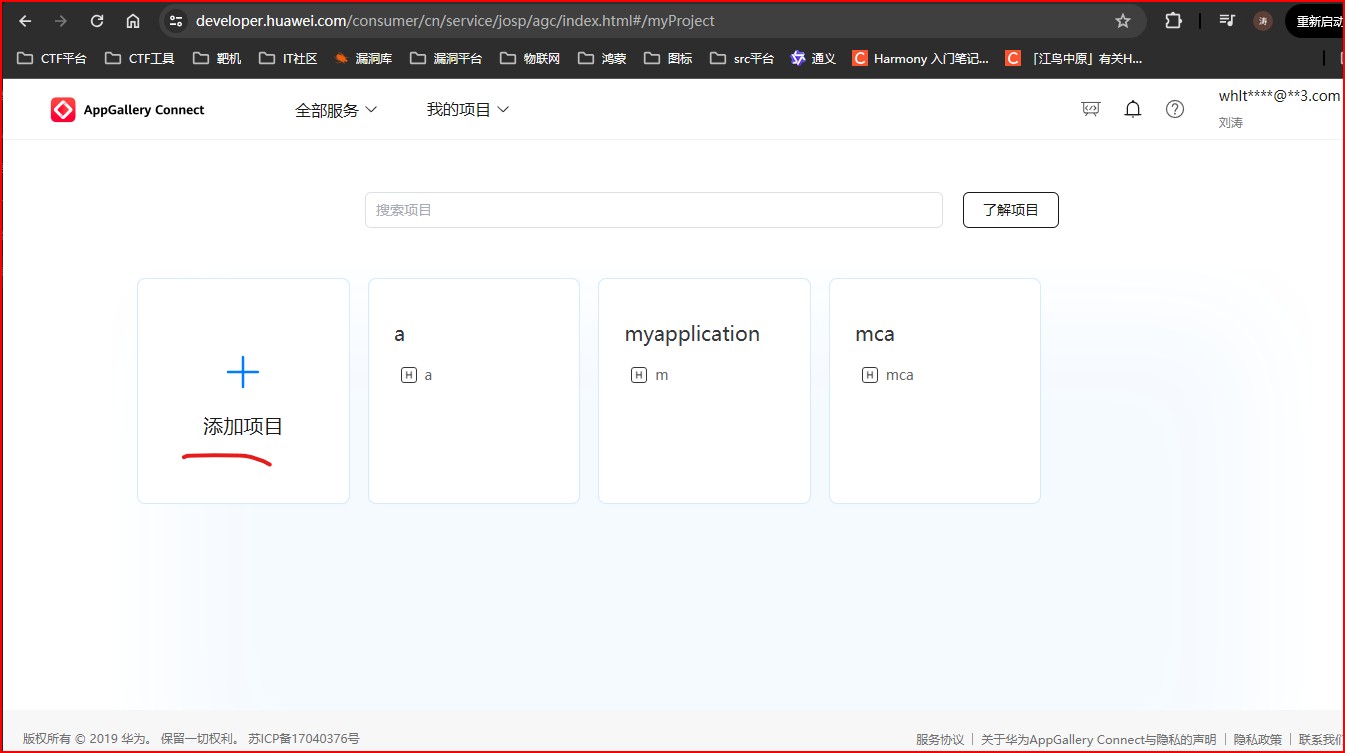Open the help question mark icon

1175,109
